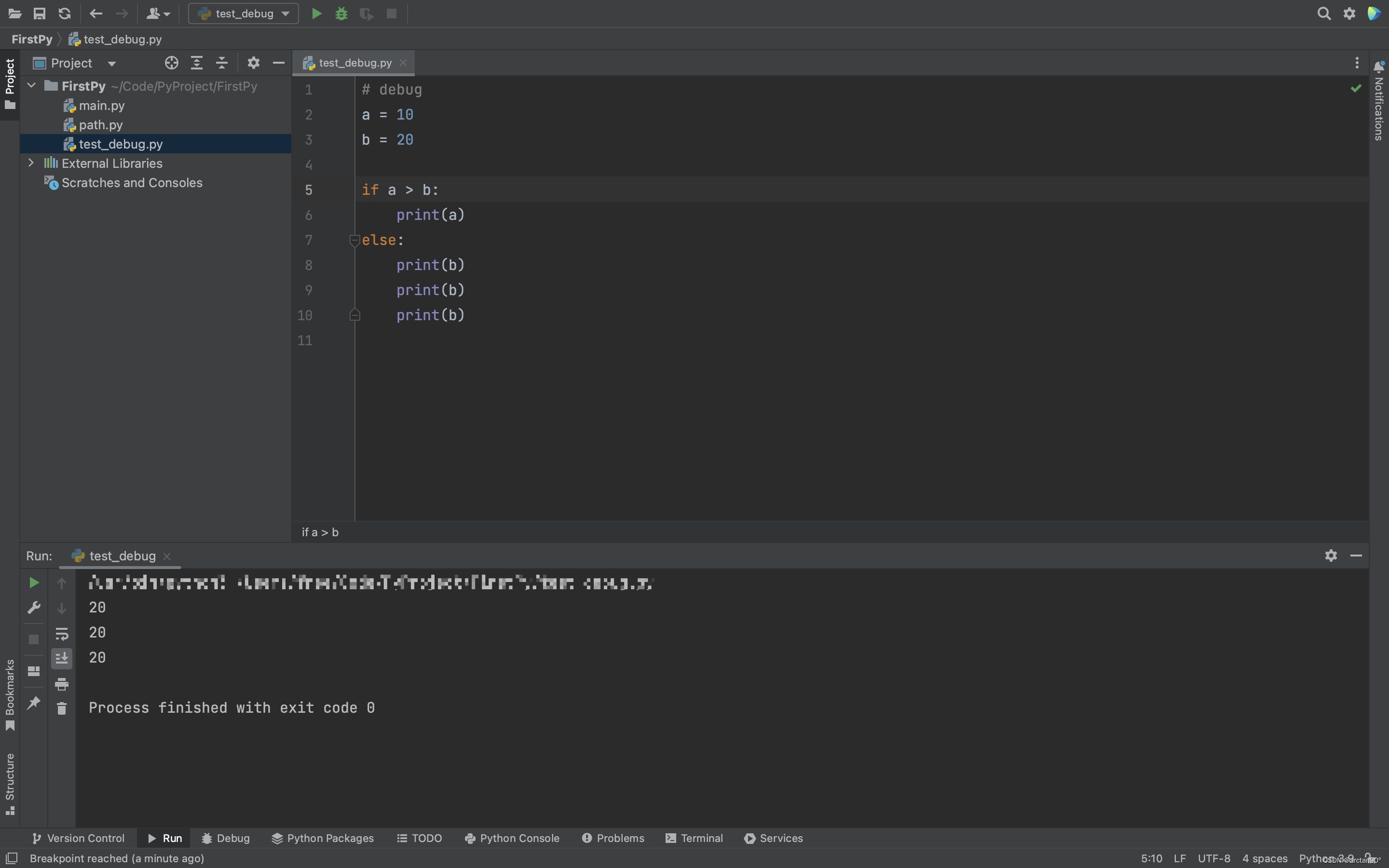The width and height of the screenshot is (1389, 868).
Task: Click Expand All icon in Project panel
Action: (x=197, y=63)
